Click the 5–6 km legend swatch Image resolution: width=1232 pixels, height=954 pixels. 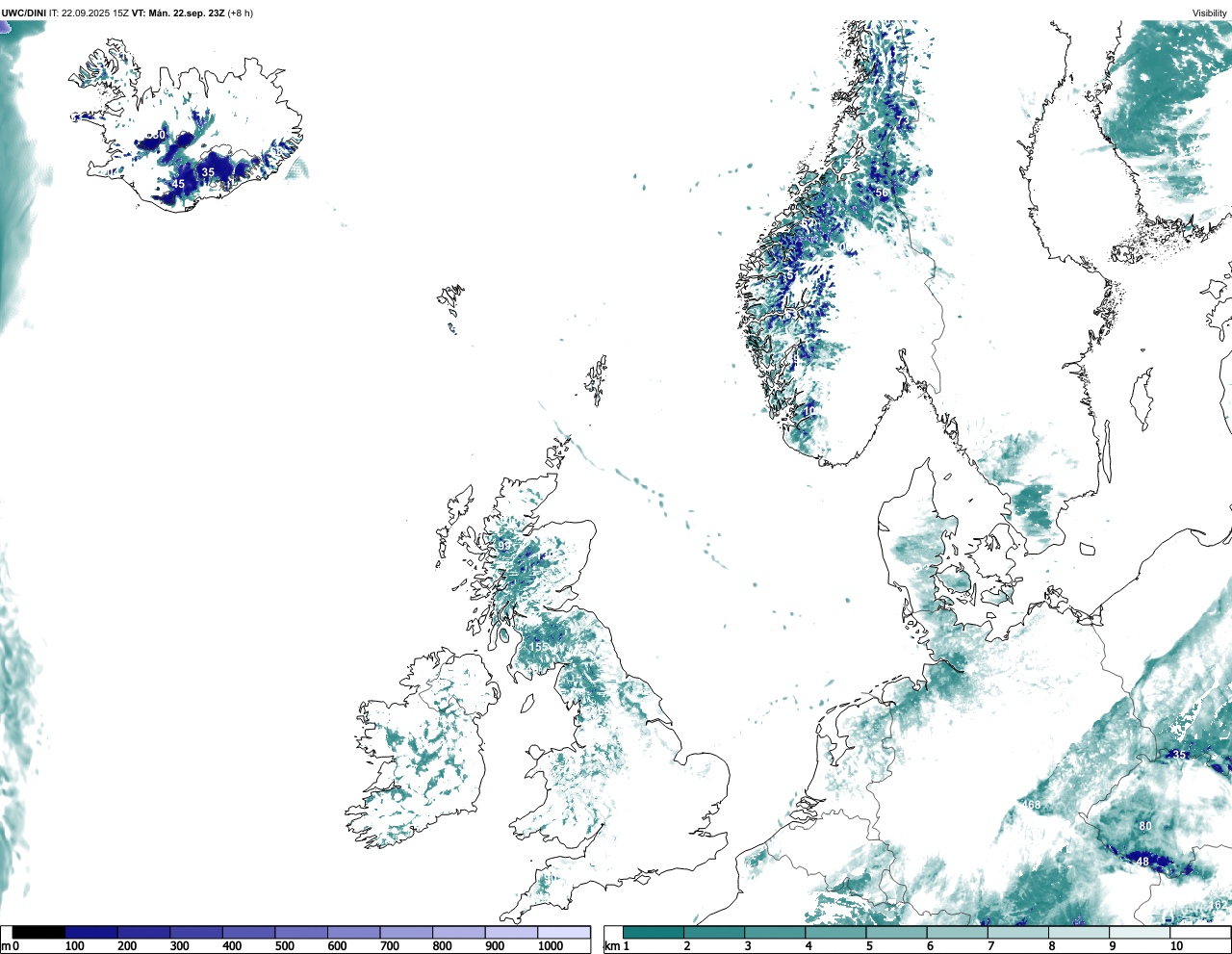pos(896,932)
